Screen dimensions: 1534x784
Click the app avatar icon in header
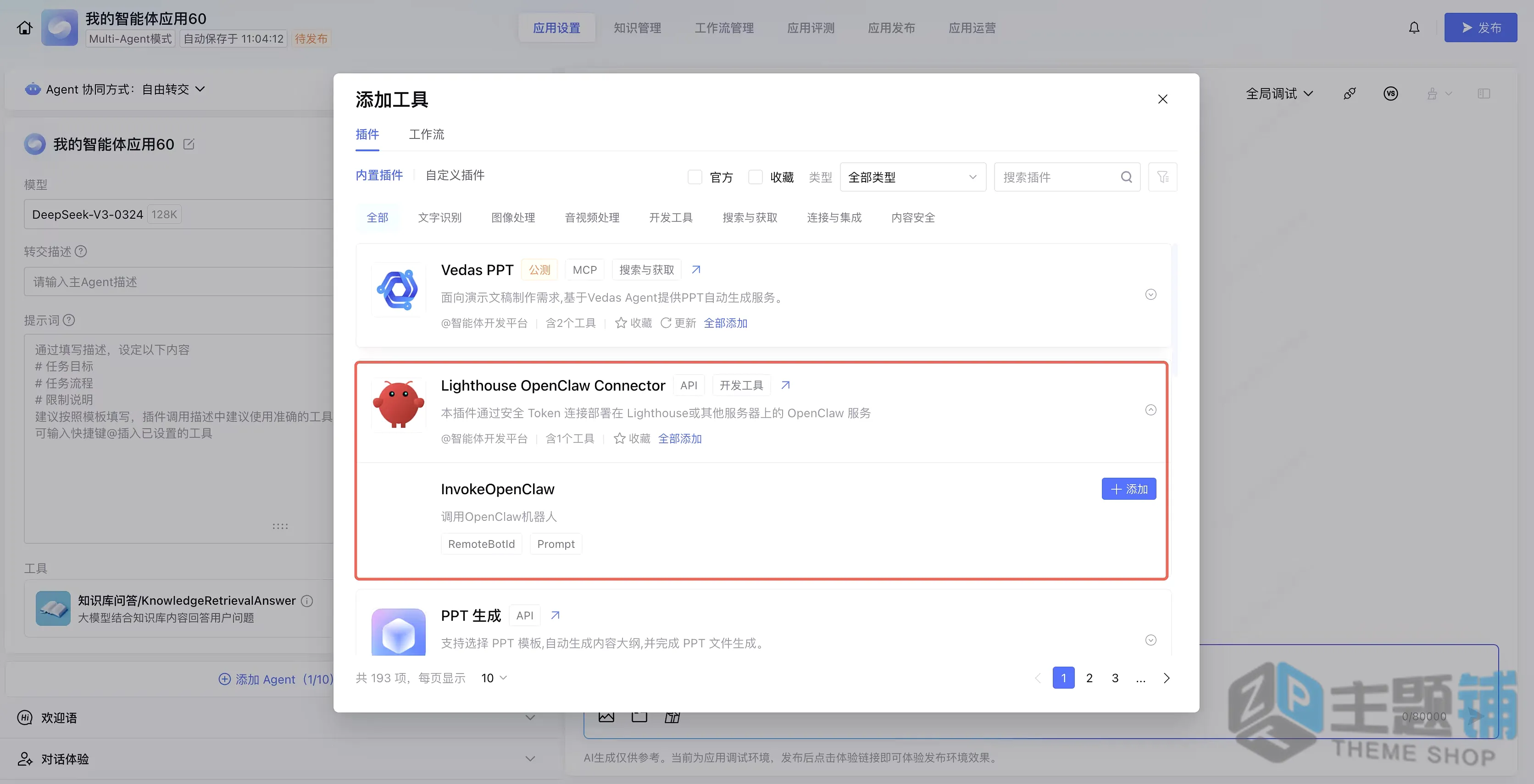click(x=60, y=28)
